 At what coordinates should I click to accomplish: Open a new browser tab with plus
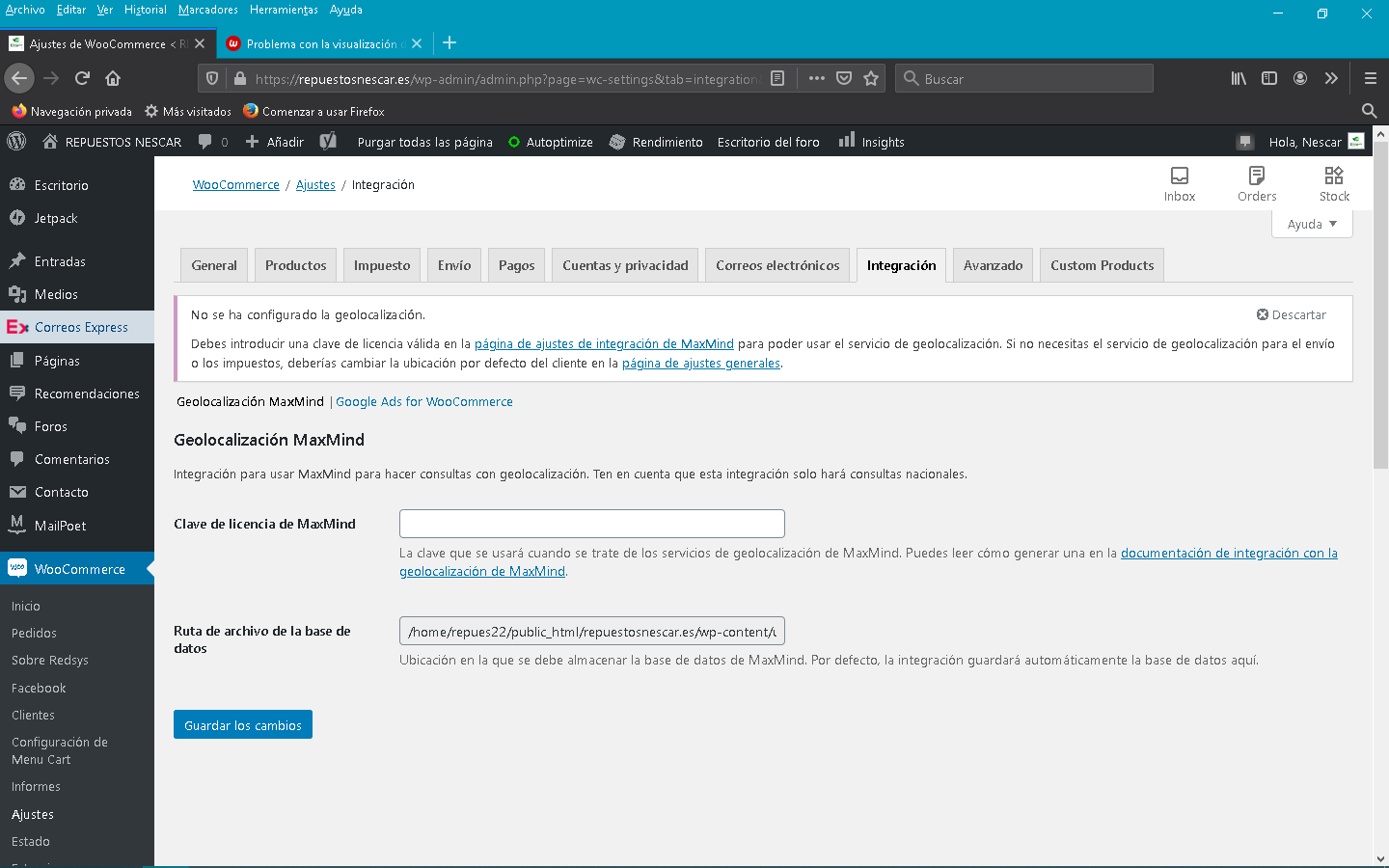pyautogui.click(x=449, y=43)
